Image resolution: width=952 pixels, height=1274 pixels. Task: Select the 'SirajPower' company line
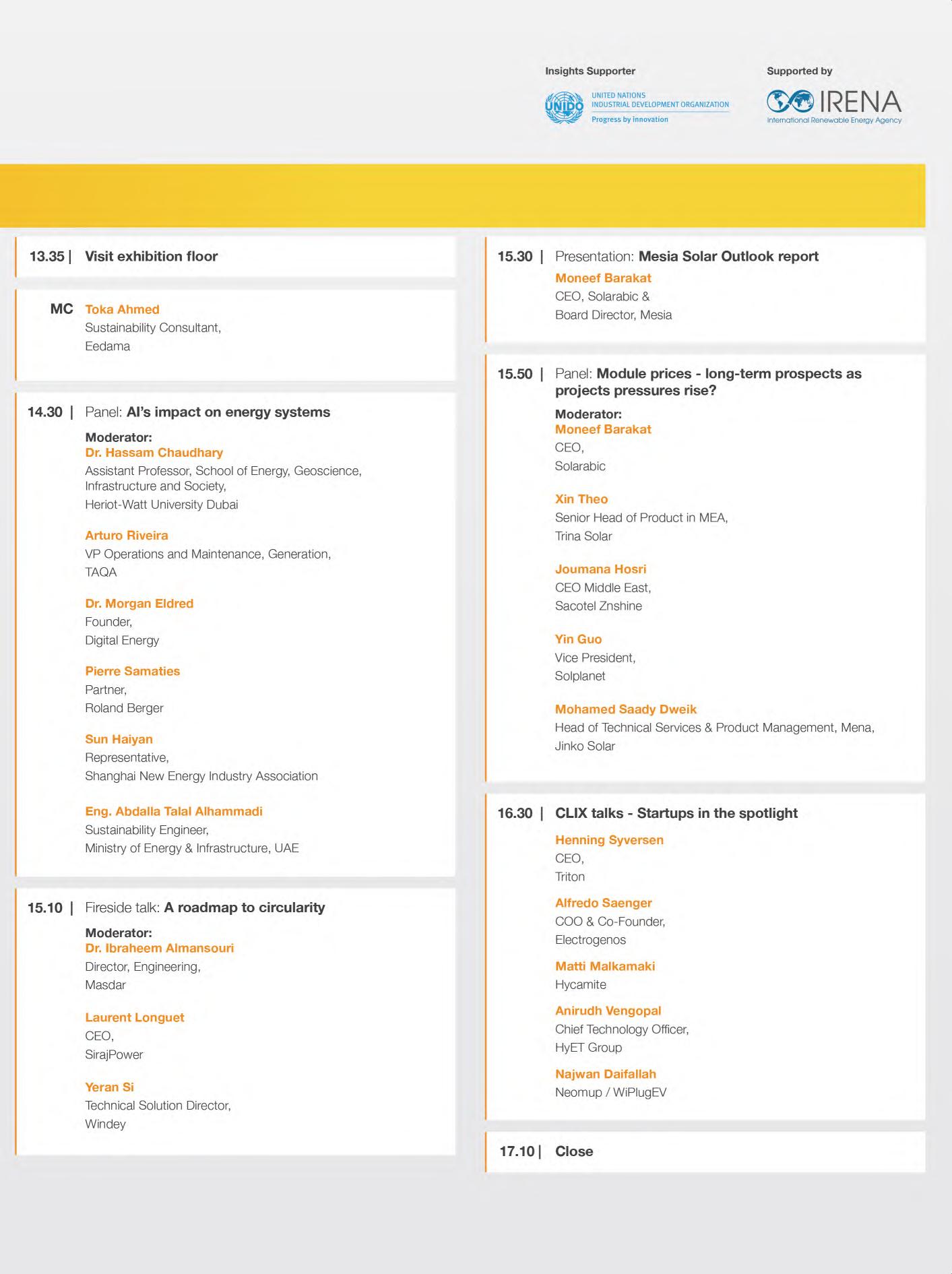click(x=114, y=1054)
